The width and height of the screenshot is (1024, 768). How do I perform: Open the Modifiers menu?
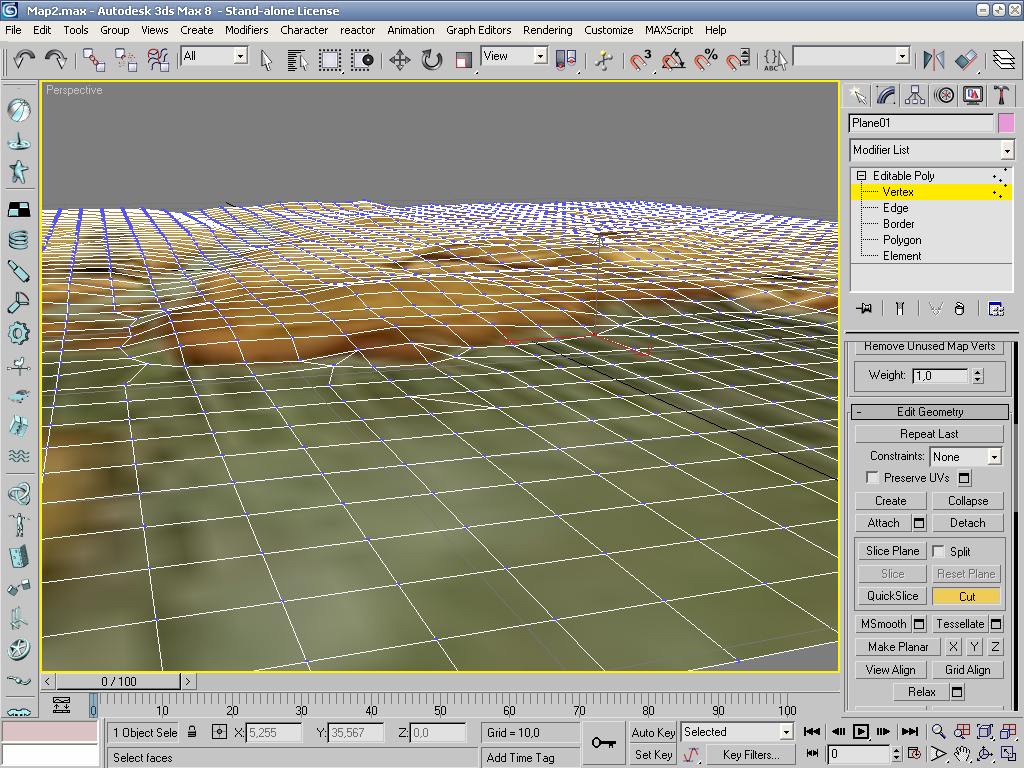coord(246,30)
